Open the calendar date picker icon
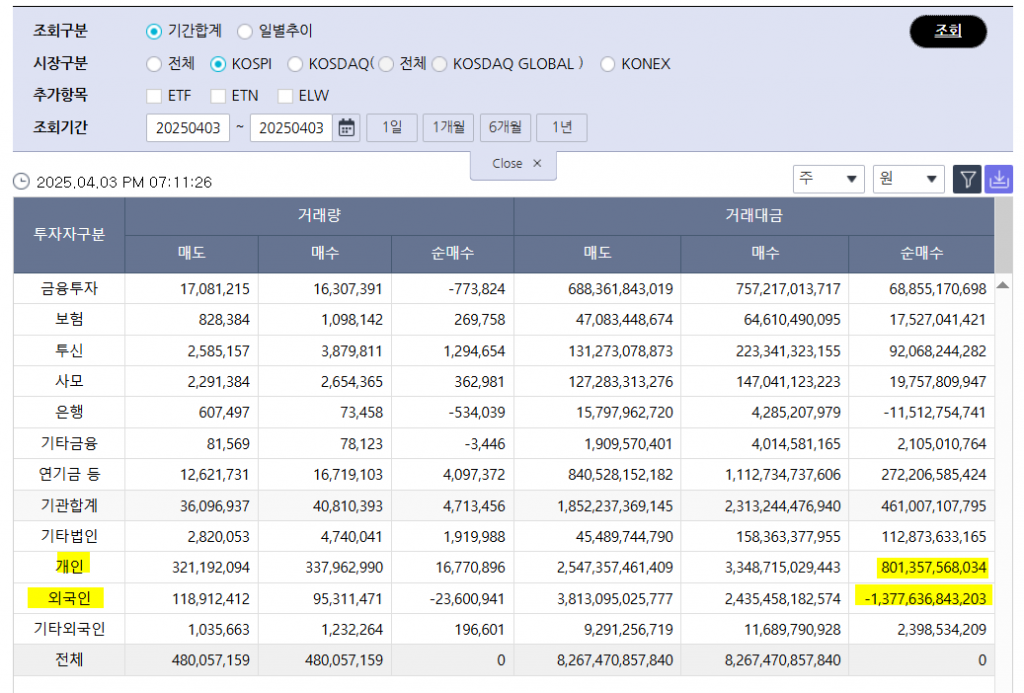 (347, 128)
